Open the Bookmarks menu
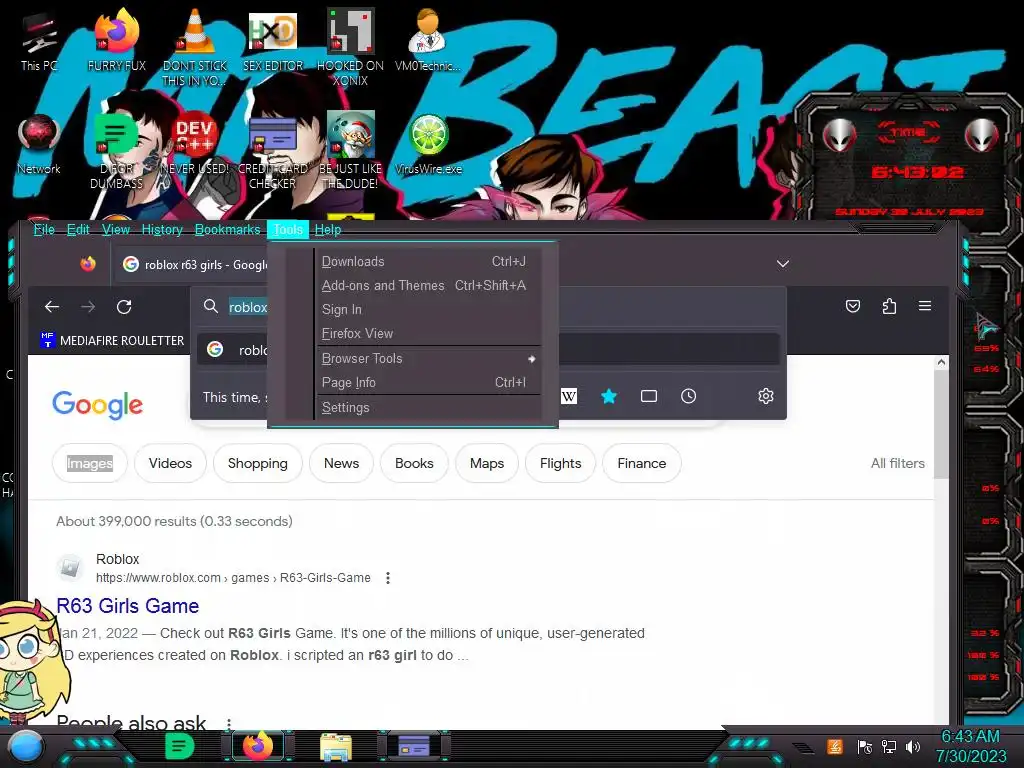The image size is (1024, 768). coord(227,229)
